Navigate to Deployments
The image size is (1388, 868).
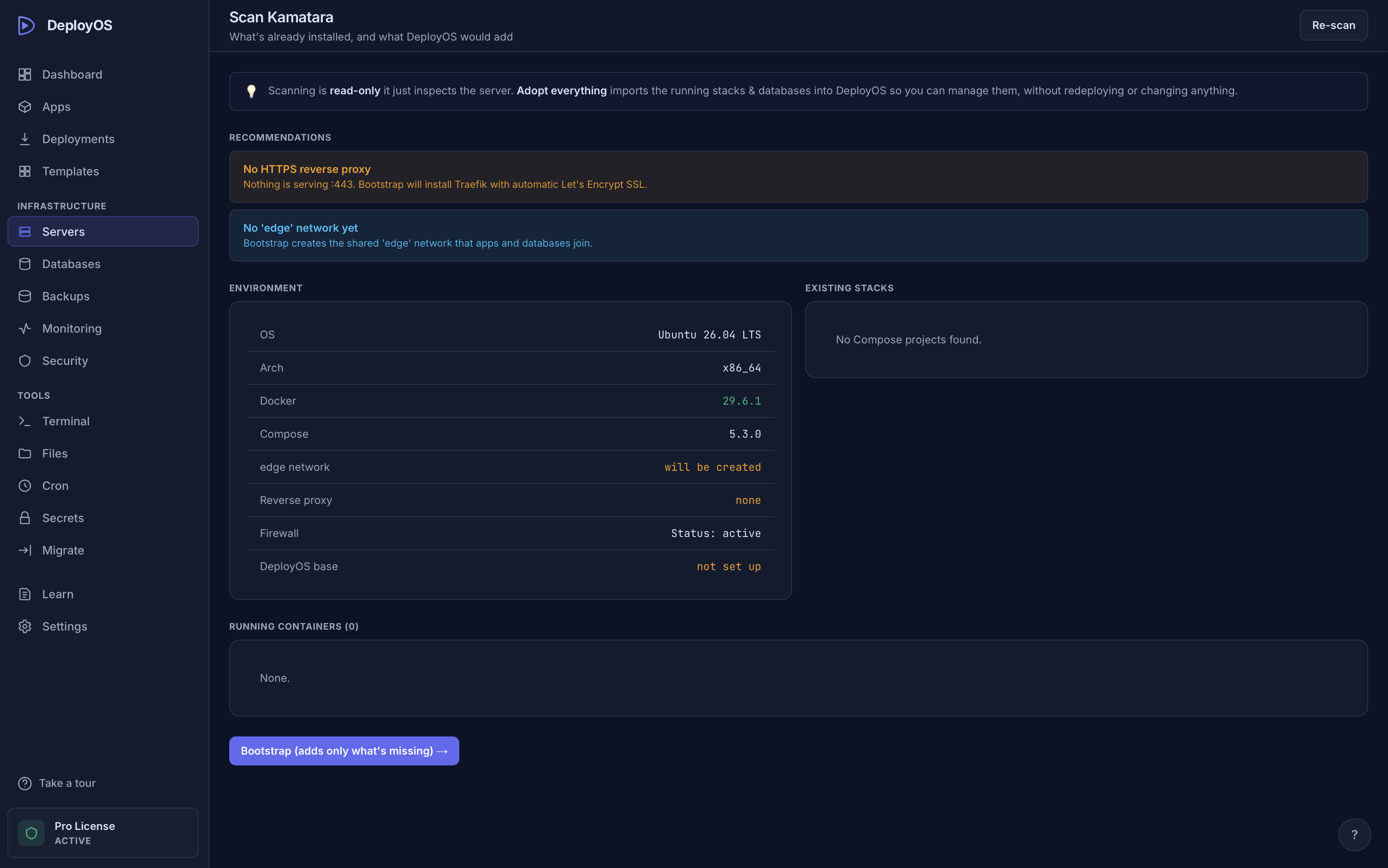pos(103,139)
